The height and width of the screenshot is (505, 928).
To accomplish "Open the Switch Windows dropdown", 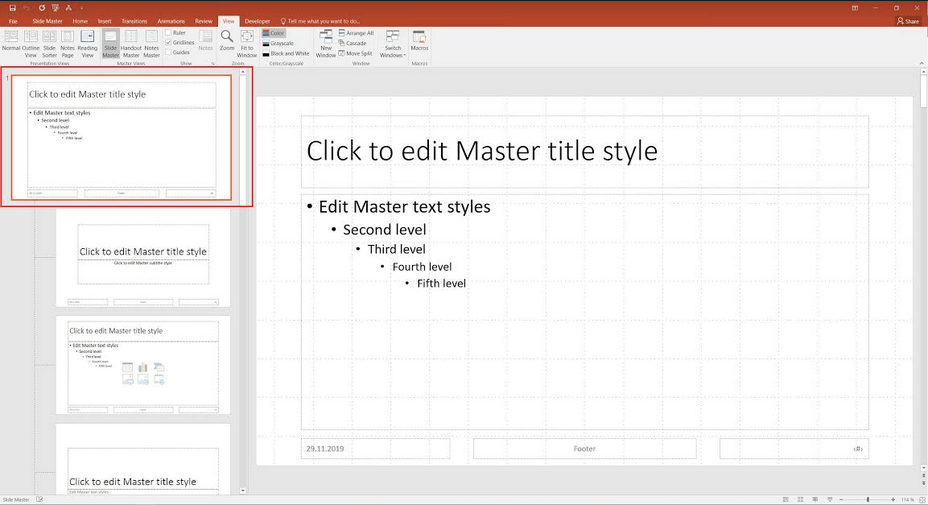I will [392, 44].
